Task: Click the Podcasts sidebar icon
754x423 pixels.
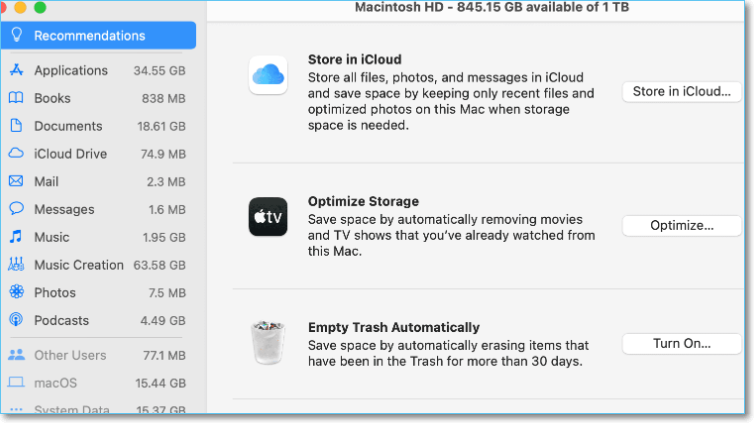Action: click(x=16, y=320)
